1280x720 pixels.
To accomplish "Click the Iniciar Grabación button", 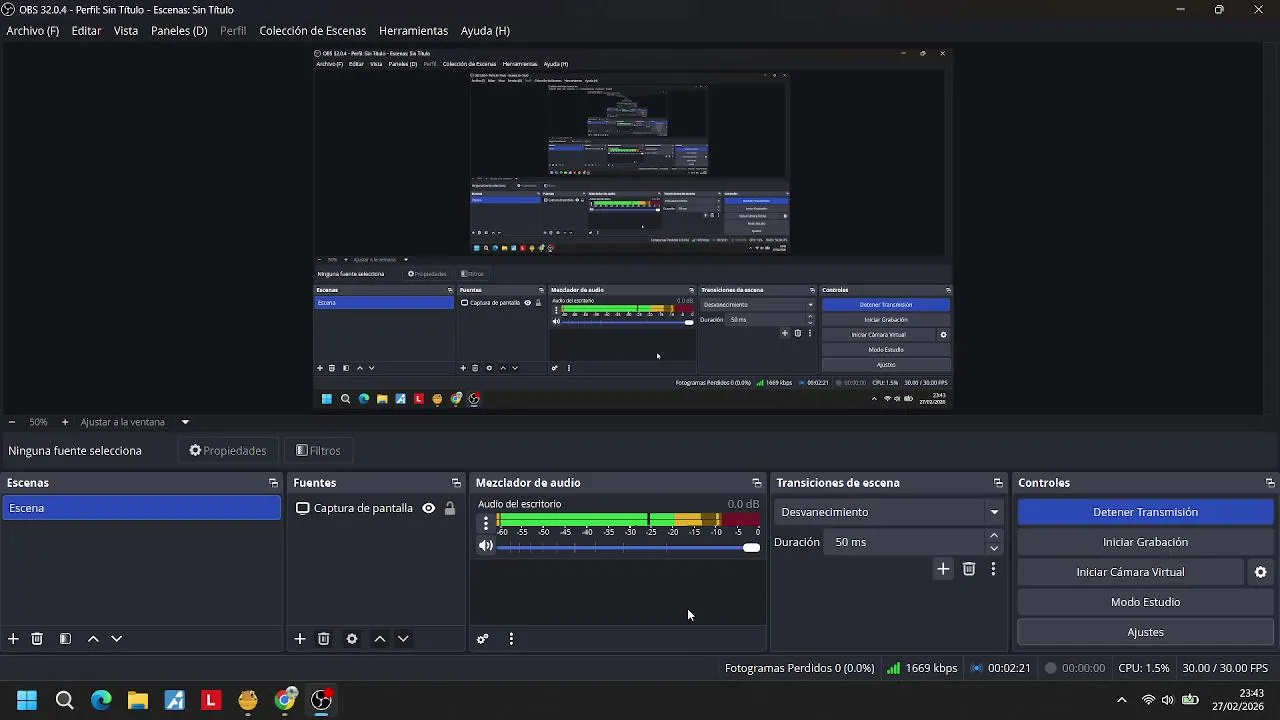I will pyautogui.click(x=1145, y=542).
